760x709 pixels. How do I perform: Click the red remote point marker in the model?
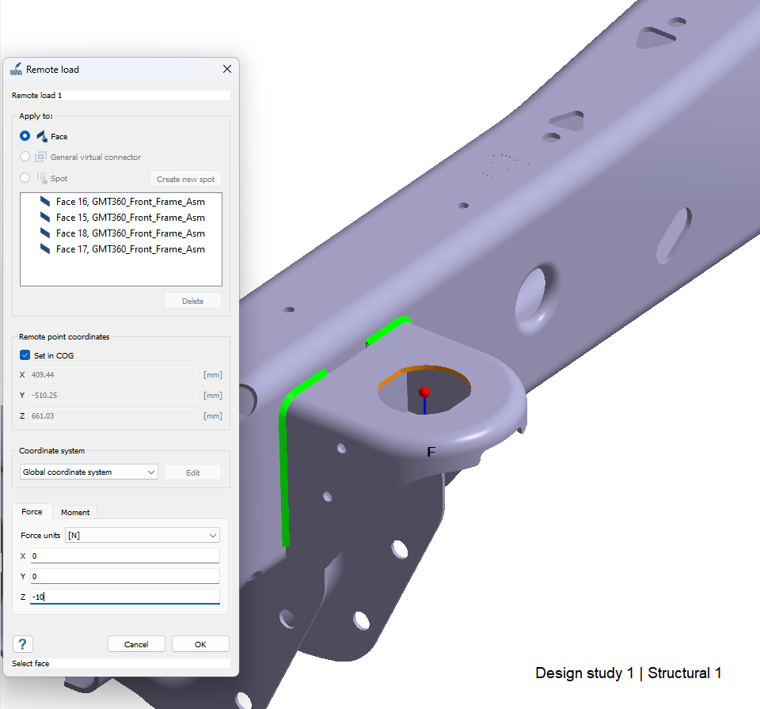424,391
